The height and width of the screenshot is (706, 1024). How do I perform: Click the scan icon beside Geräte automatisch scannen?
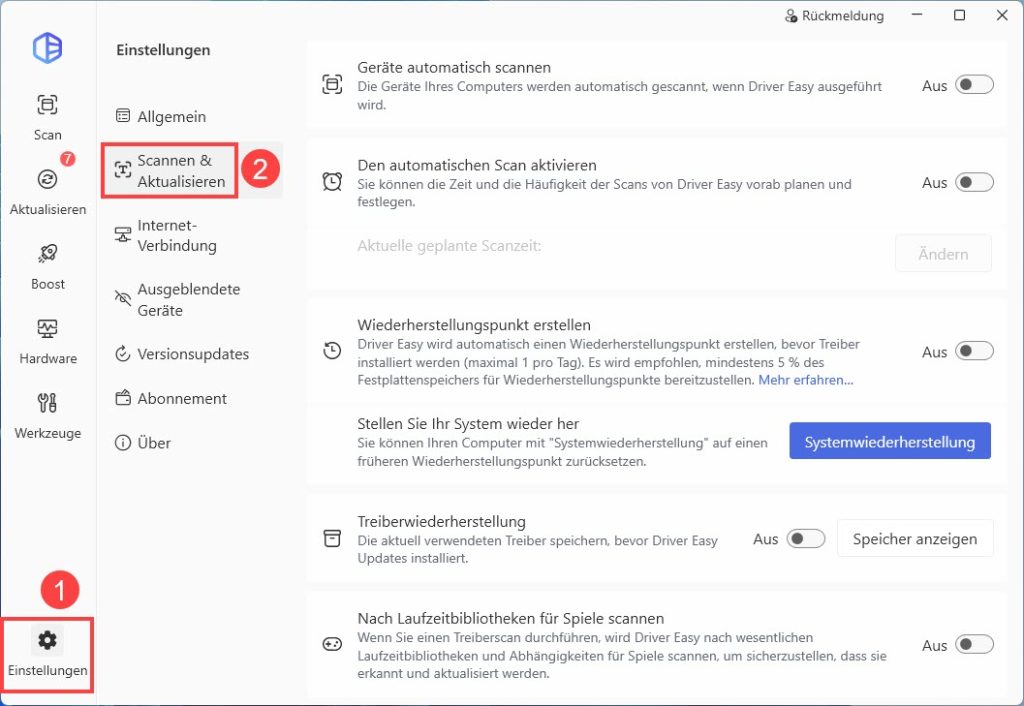(x=332, y=84)
